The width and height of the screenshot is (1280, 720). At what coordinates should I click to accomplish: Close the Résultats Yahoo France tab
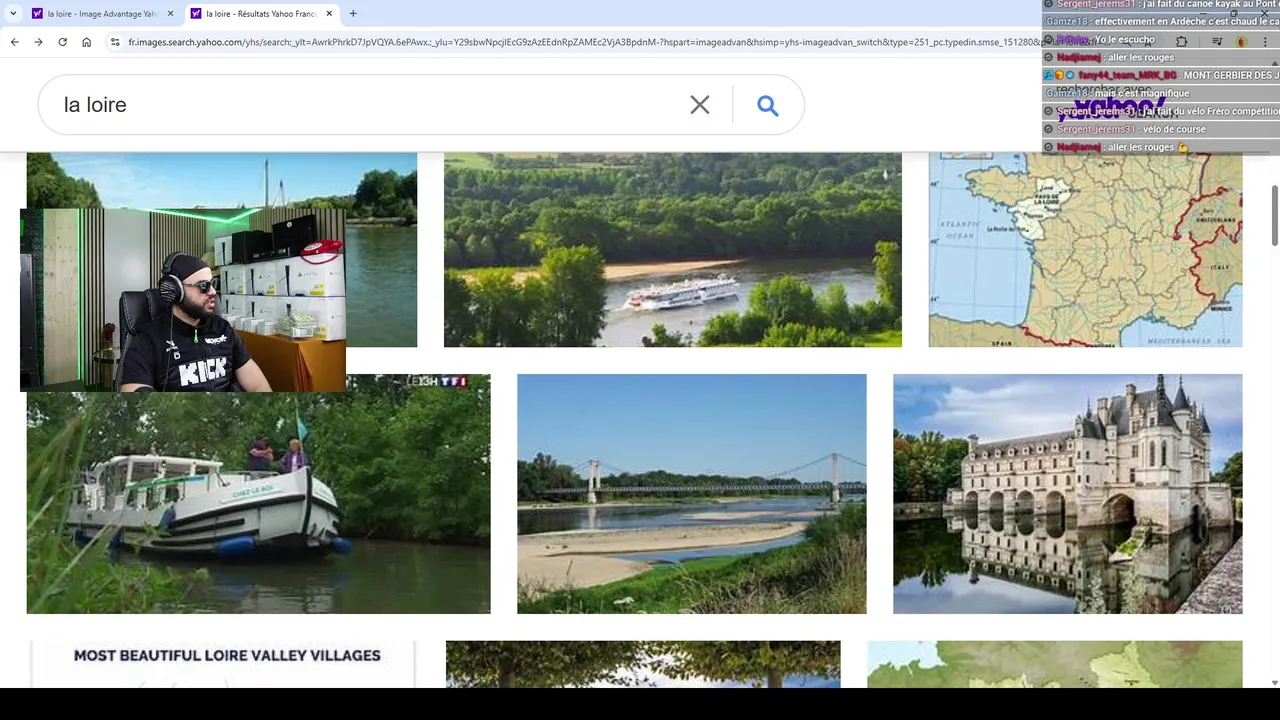tap(329, 14)
